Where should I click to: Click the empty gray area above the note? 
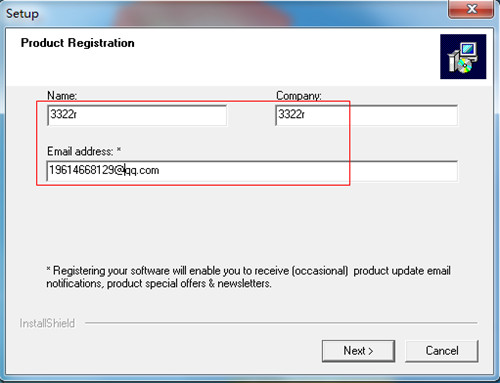250,223
